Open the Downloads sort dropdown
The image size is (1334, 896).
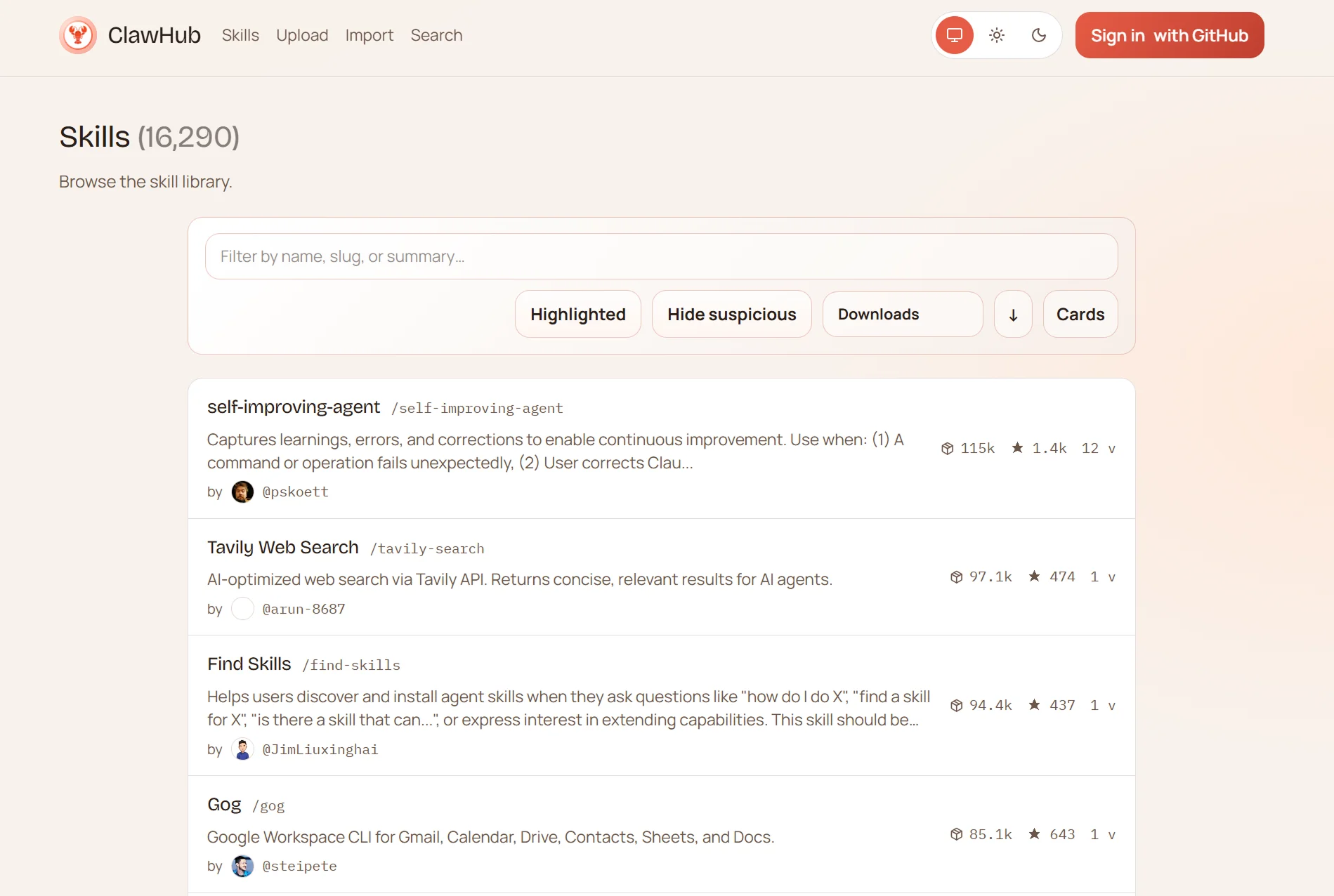click(x=902, y=315)
